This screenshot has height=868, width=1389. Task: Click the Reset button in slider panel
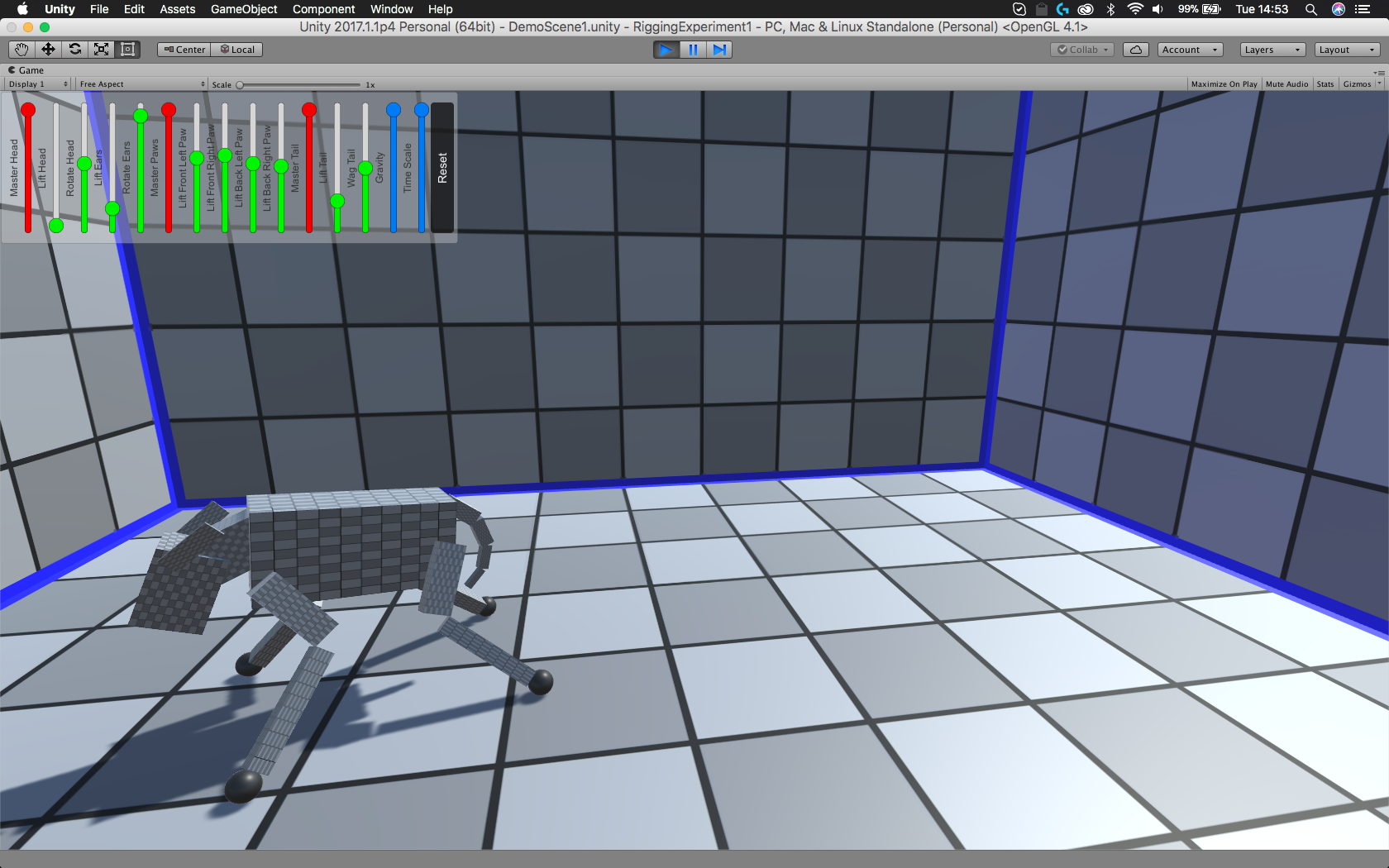442,168
